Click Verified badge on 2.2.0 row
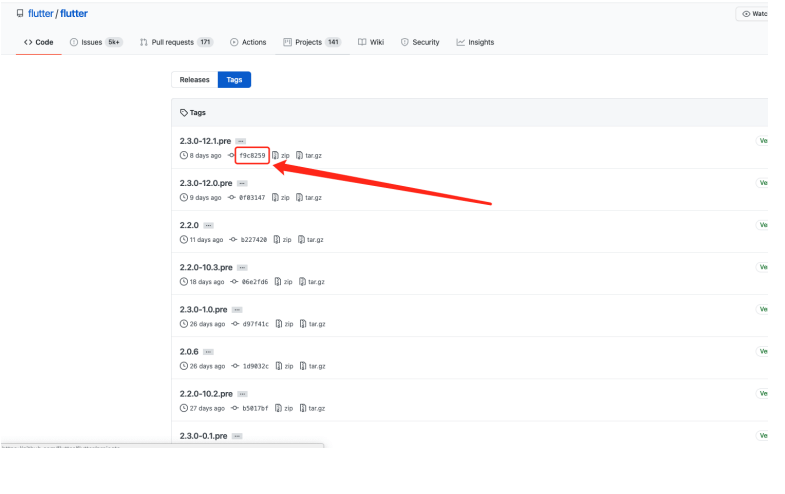This screenshot has width=785, height=494. click(x=762, y=225)
